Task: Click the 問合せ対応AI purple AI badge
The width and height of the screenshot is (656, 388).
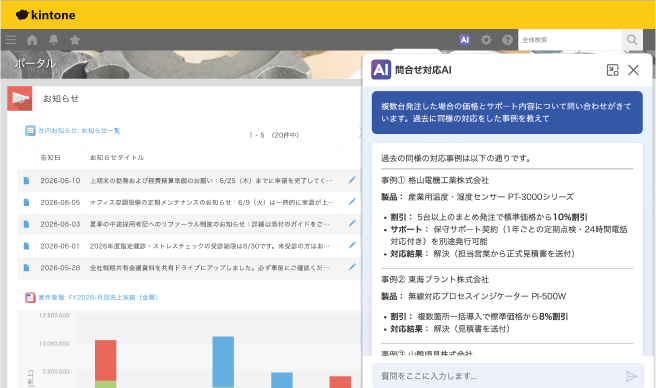Action: pos(381,69)
